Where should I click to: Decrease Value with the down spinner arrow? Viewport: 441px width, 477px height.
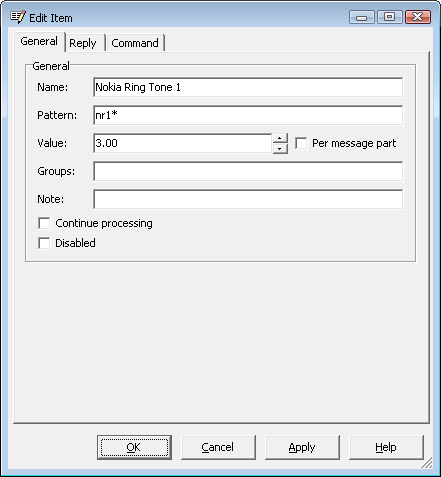(x=280, y=149)
